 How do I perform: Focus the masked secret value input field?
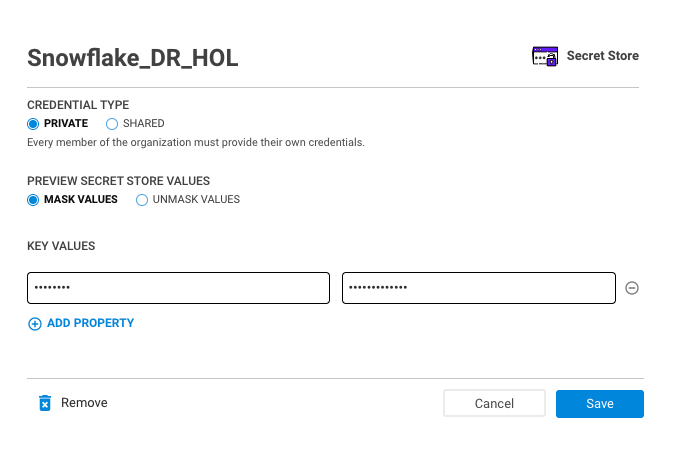(479, 288)
